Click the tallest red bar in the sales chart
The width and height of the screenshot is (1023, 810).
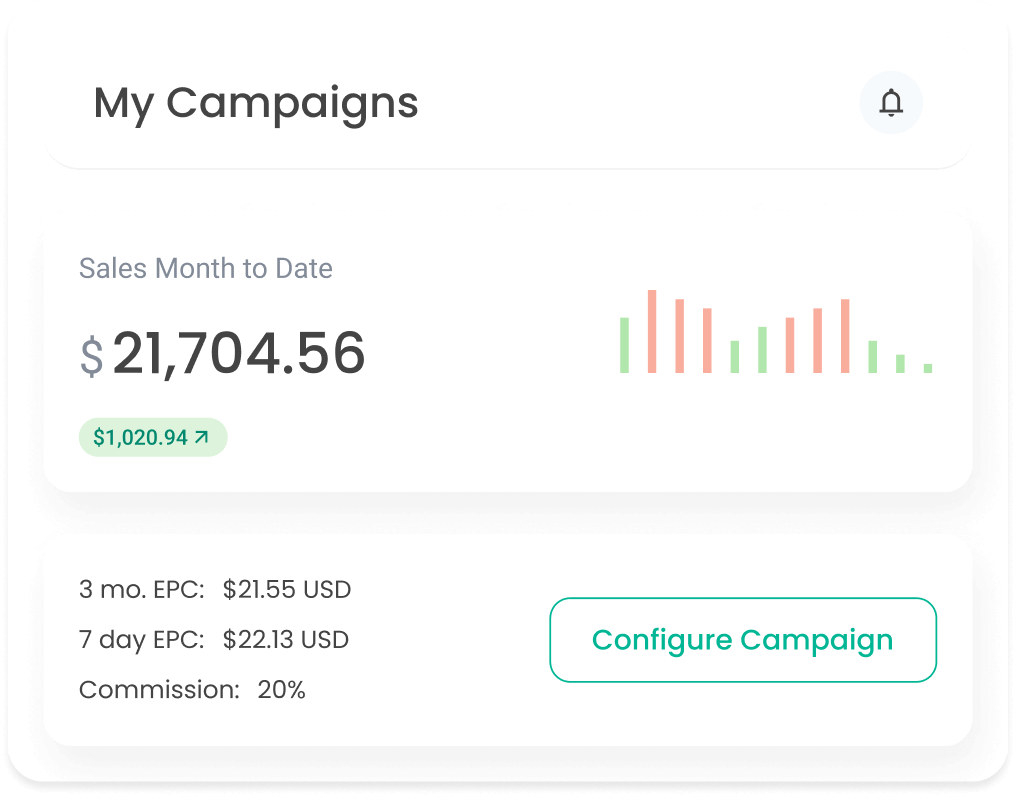click(x=652, y=331)
